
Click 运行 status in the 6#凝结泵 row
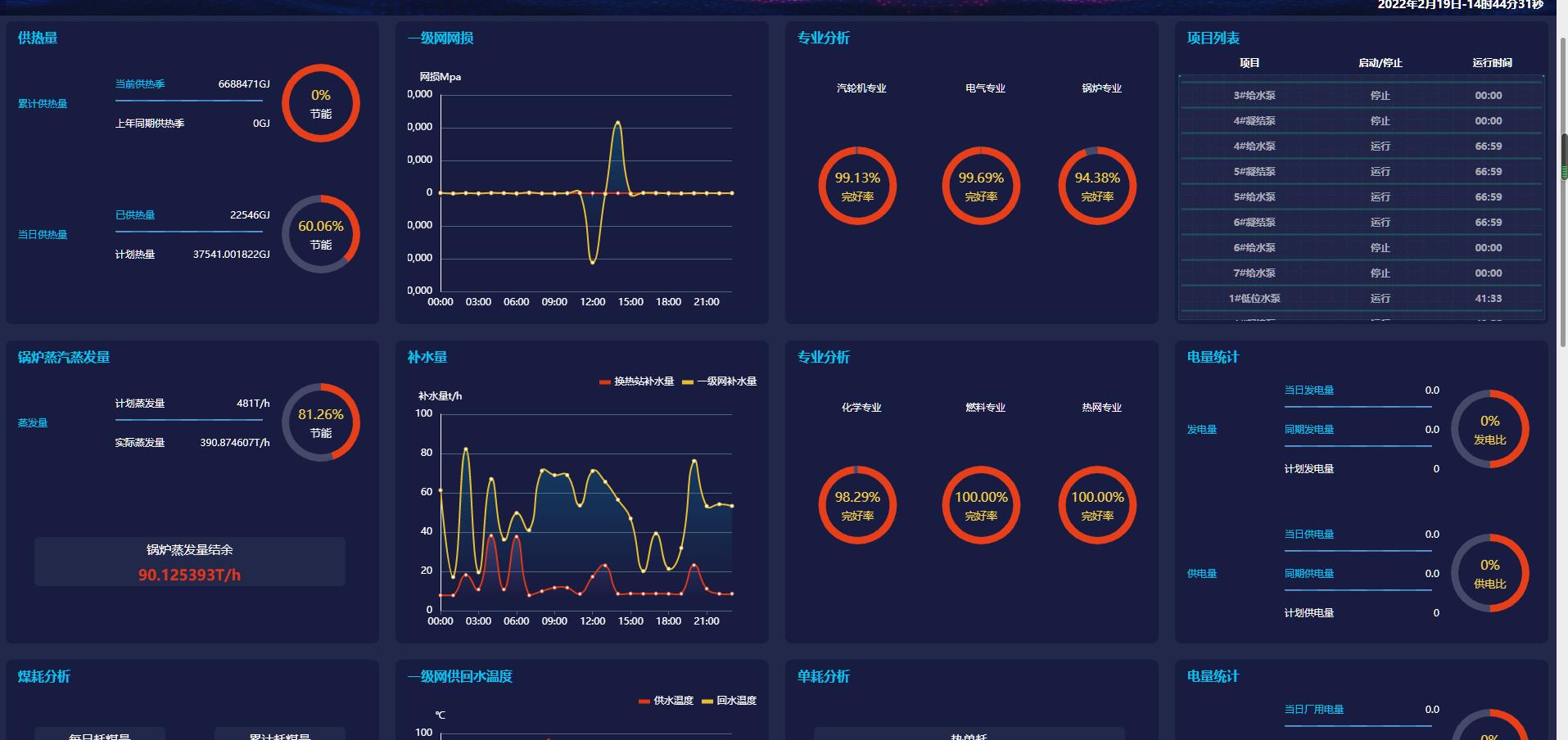pyautogui.click(x=1380, y=223)
